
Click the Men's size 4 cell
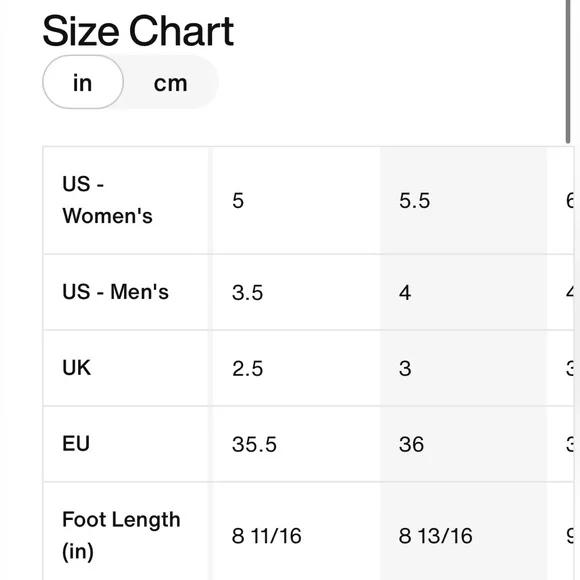pyautogui.click(x=463, y=292)
